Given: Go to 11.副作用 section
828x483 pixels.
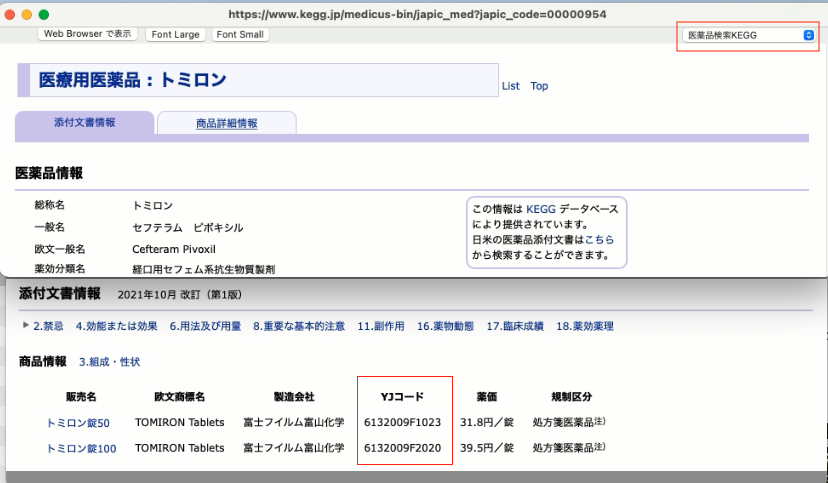Looking at the screenshot, I should tap(380, 326).
